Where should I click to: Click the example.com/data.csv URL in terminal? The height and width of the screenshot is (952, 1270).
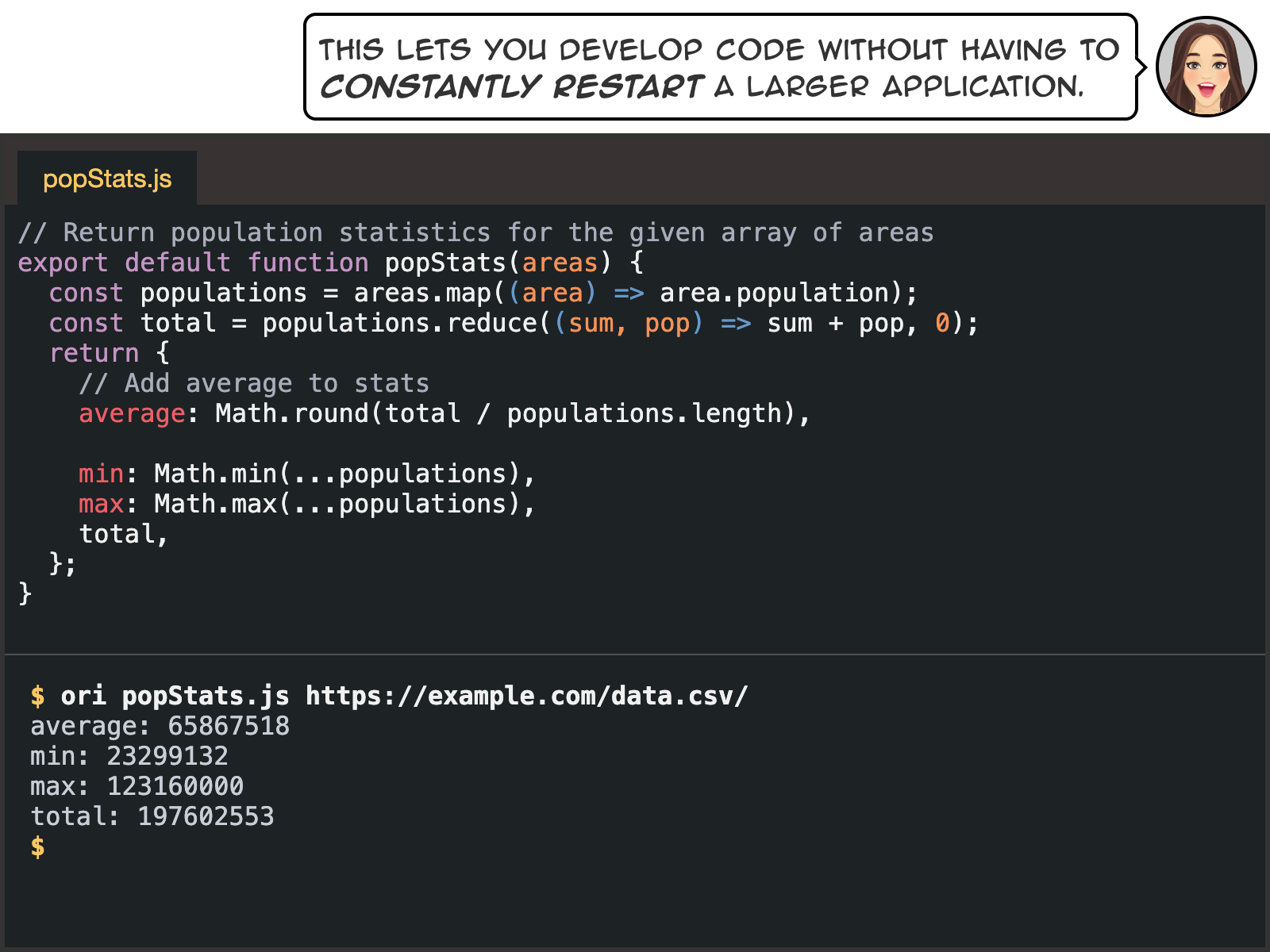tap(526, 696)
